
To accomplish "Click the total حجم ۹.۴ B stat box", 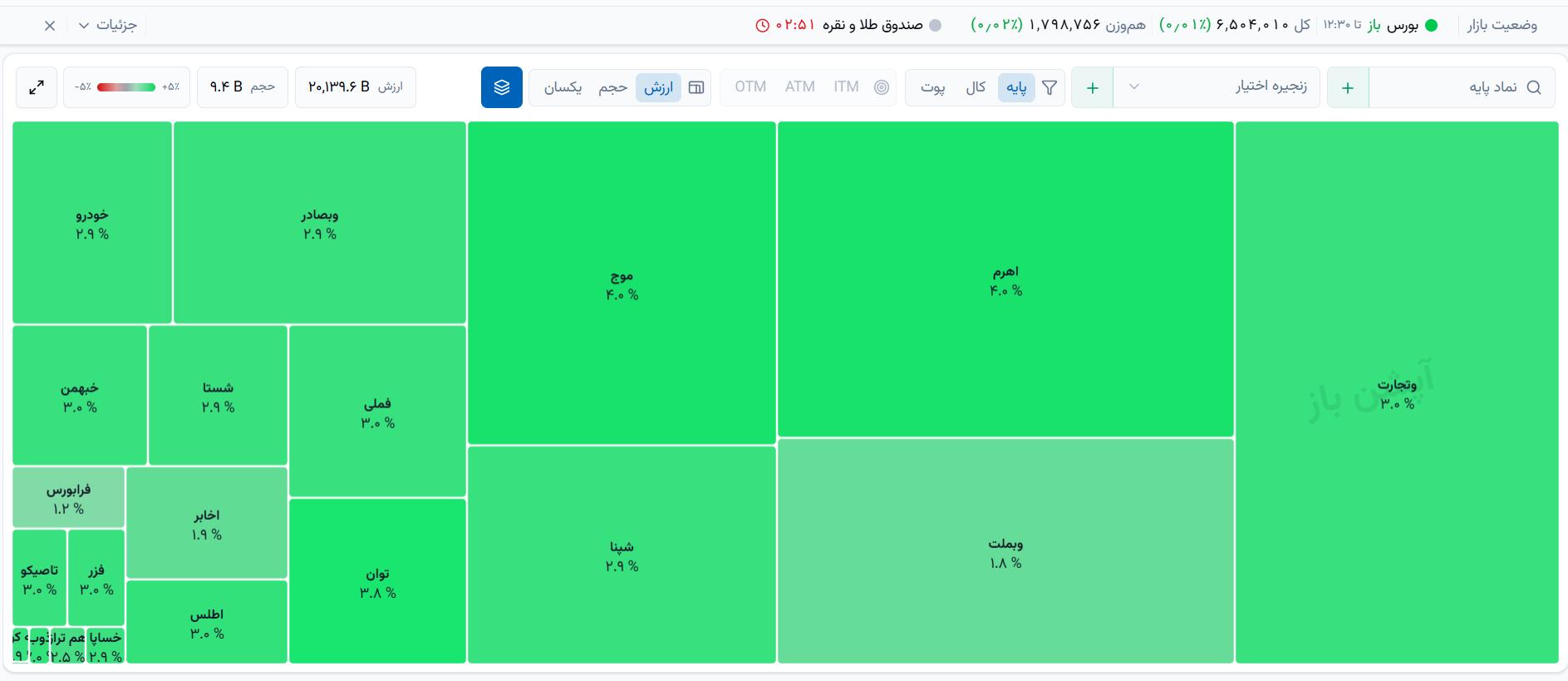I will click(243, 87).
